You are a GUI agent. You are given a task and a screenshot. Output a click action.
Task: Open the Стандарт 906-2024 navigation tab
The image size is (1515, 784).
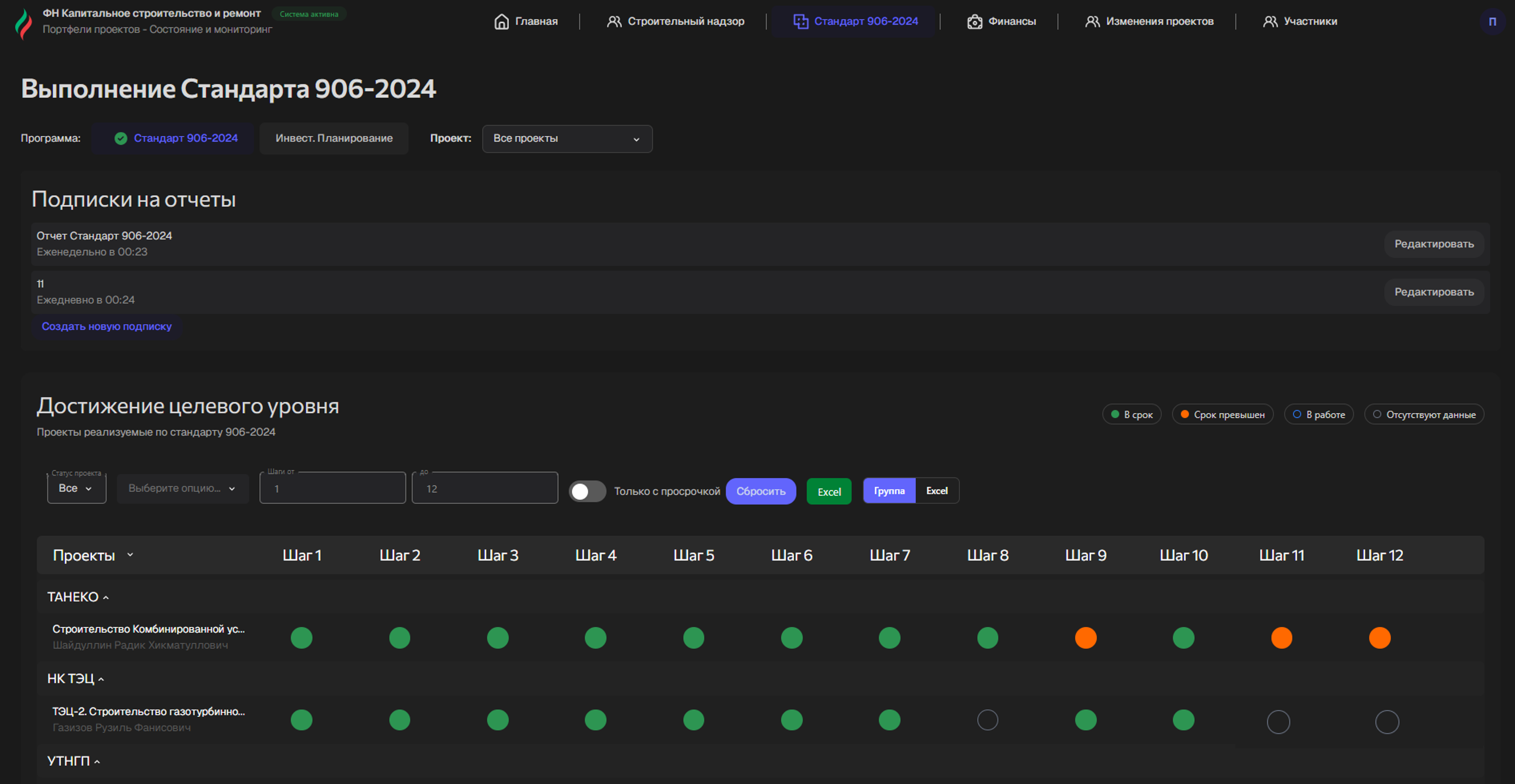[855, 22]
